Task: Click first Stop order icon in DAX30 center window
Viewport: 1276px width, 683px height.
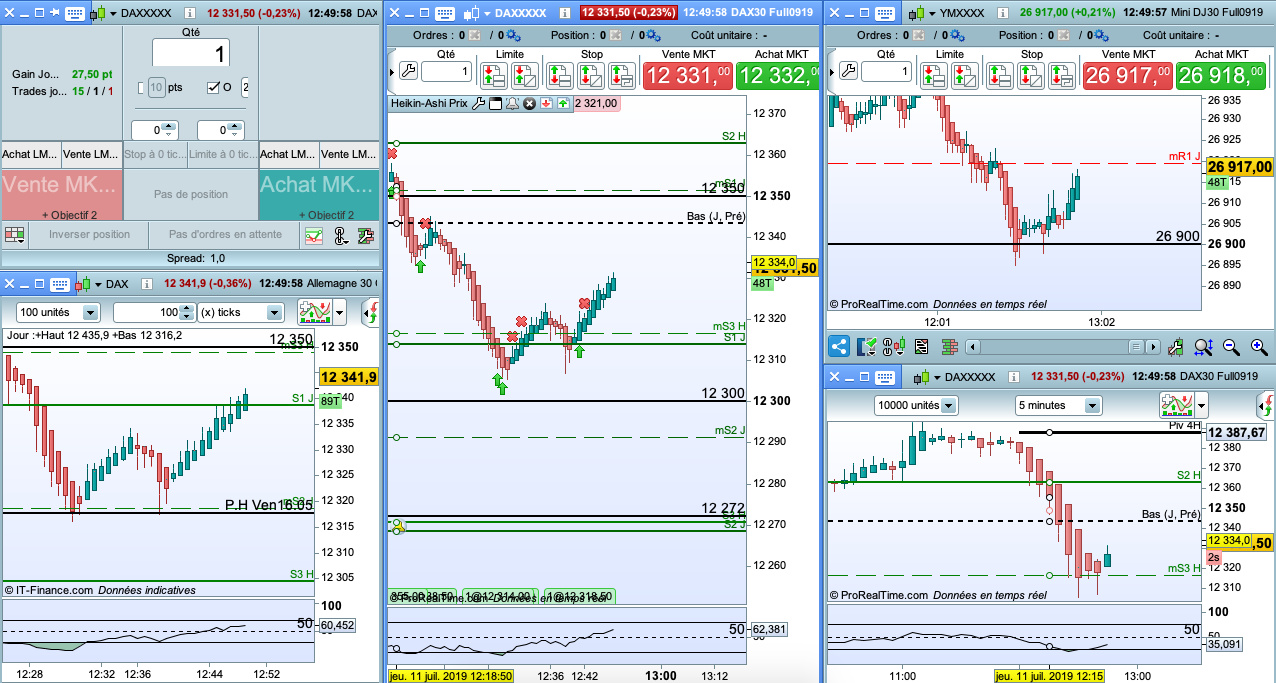Action: coord(562,75)
